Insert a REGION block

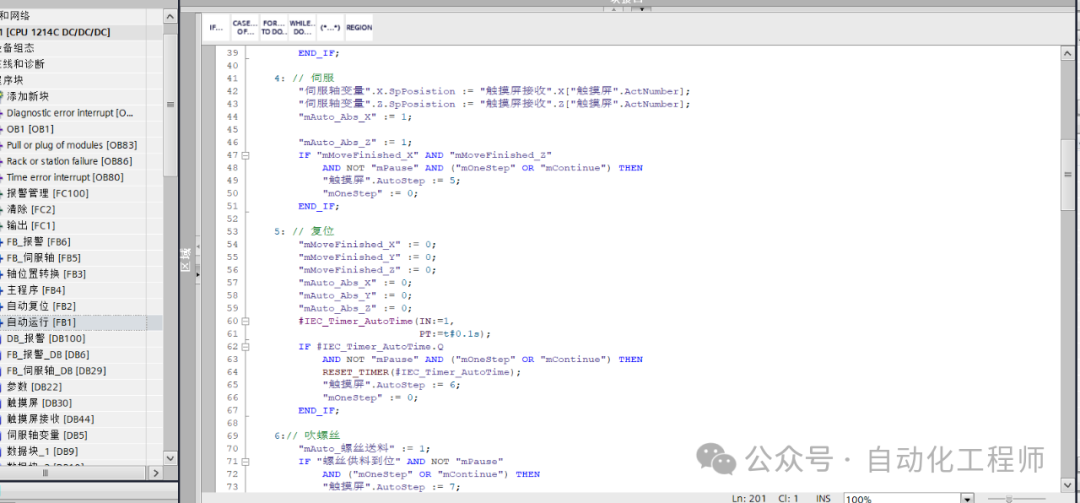(359, 28)
